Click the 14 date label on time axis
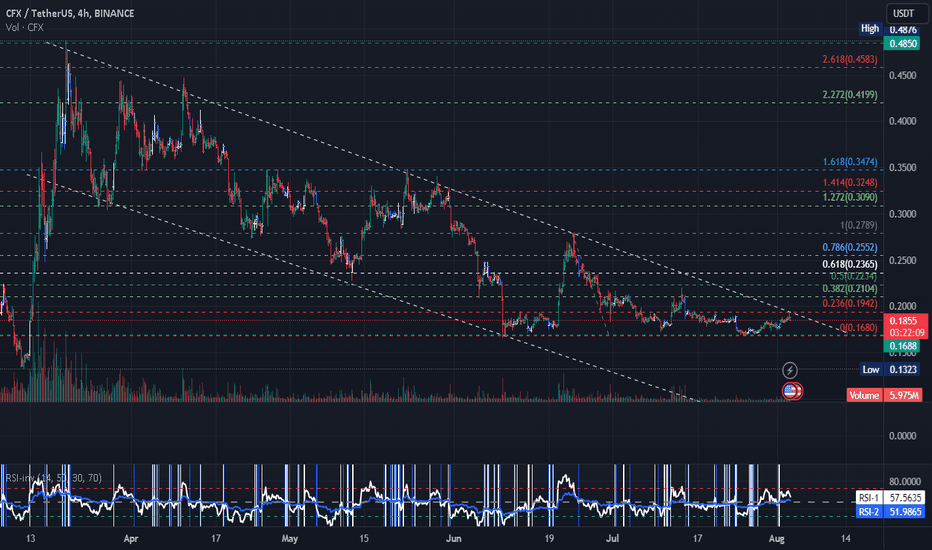Viewport: 932px width, 550px height. pyautogui.click(x=846, y=539)
